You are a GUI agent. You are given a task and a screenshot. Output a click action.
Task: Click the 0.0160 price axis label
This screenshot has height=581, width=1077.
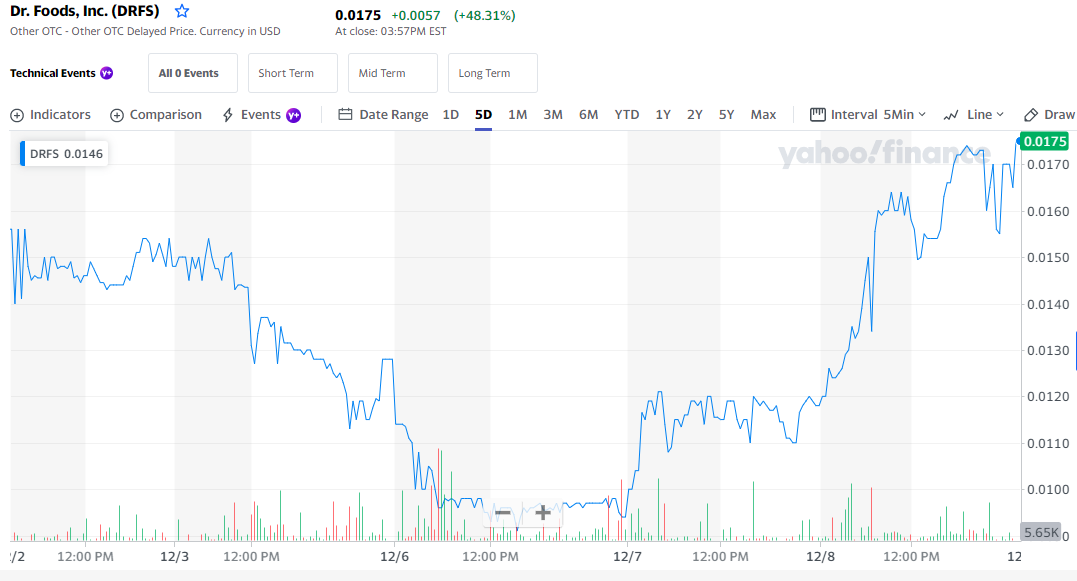[1048, 212]
